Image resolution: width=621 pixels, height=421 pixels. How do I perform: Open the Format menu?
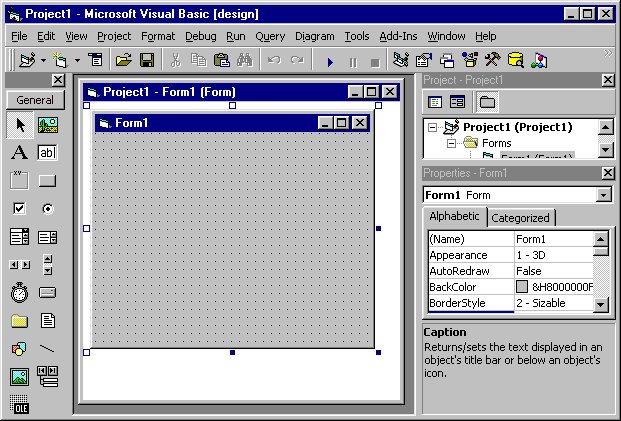[x=158, y=36]
